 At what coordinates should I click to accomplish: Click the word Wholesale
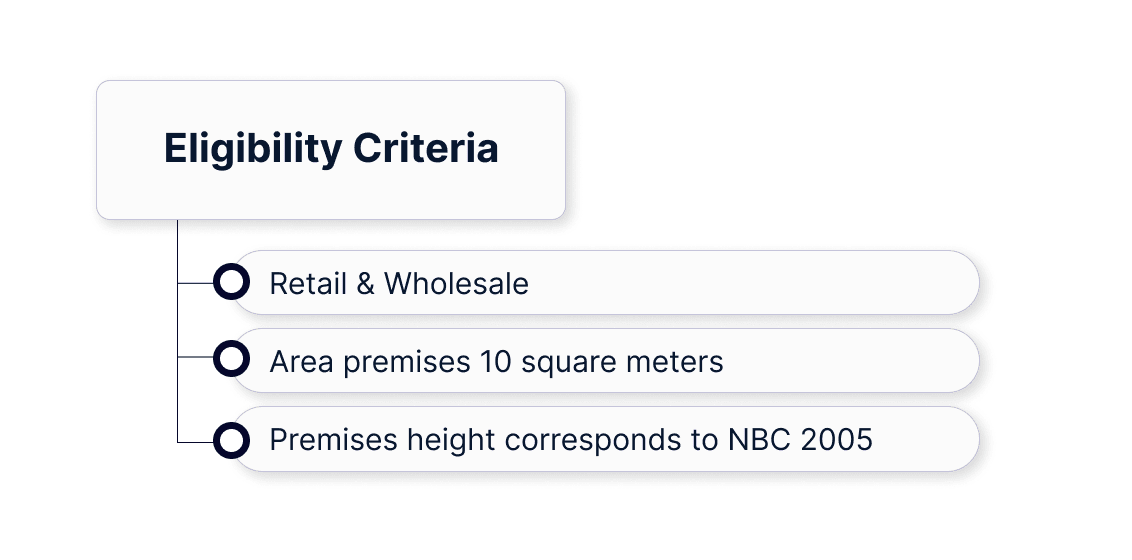(456, 284)
